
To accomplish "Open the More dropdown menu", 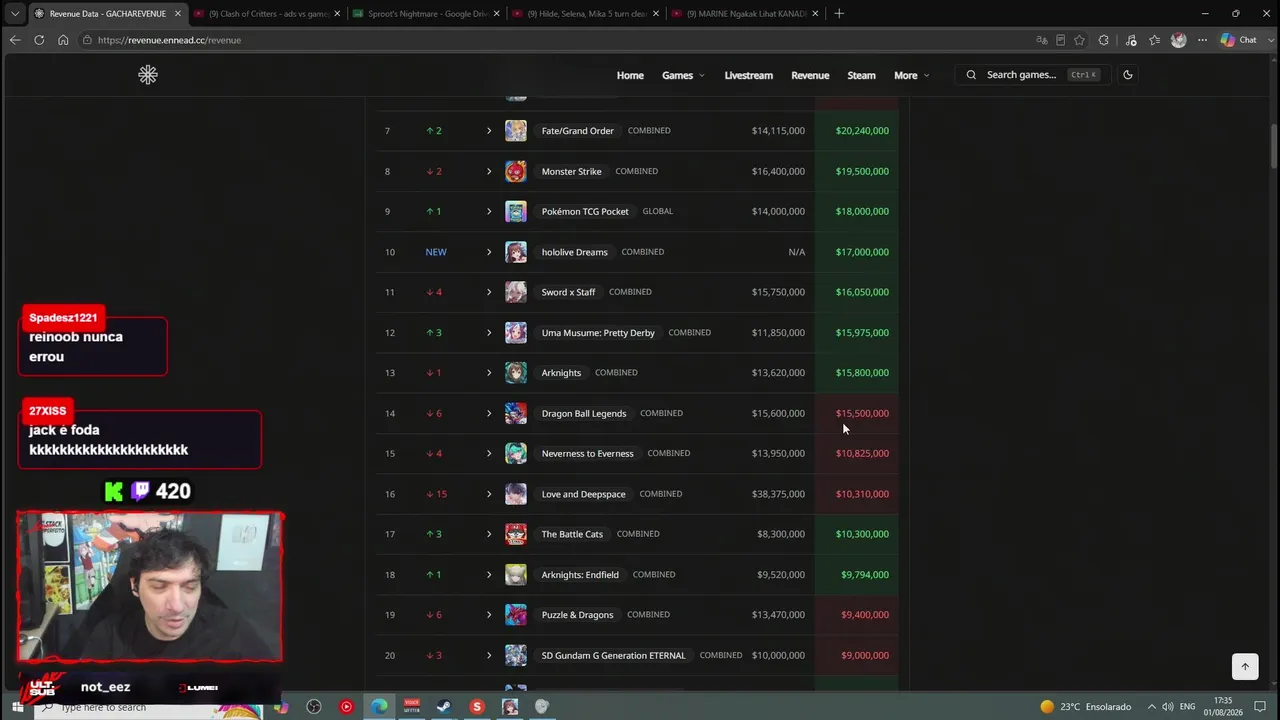I will tap(911, 75).
